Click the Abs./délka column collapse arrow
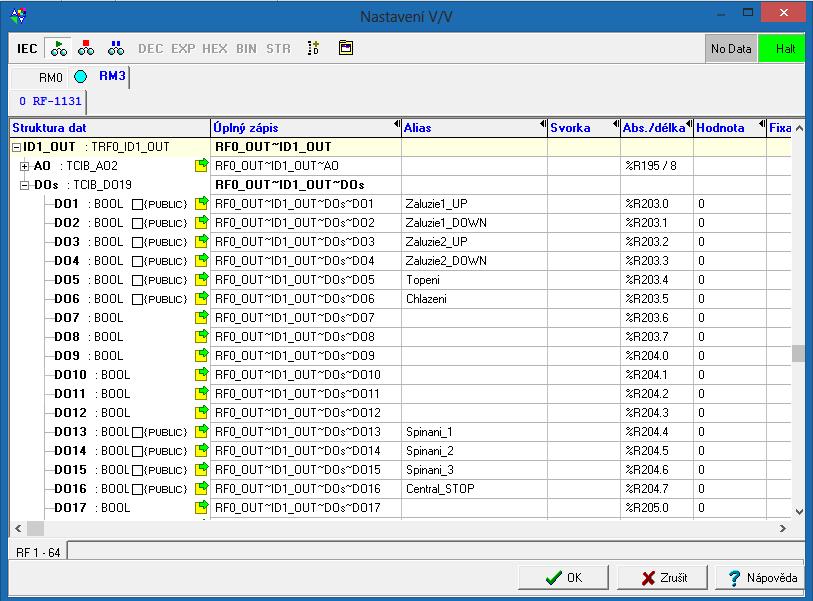This screenshot has height=601, width=813. click(689, 124)
